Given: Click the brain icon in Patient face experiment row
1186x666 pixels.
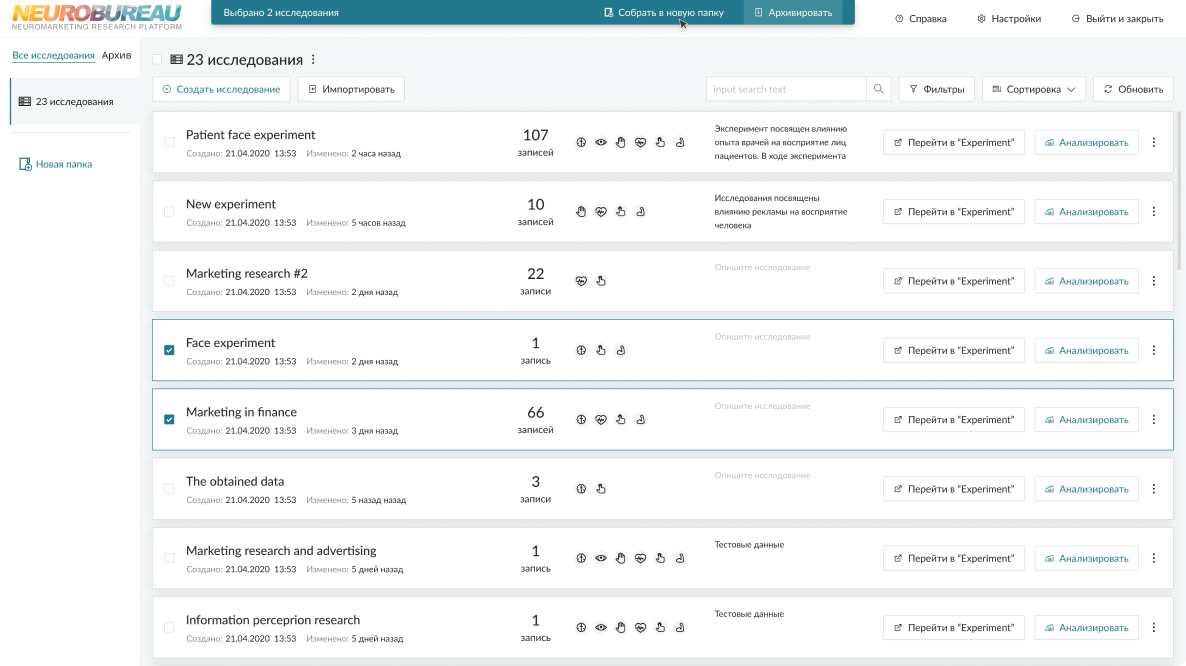Looking at the screenshot, I should [x=581, y=142].
